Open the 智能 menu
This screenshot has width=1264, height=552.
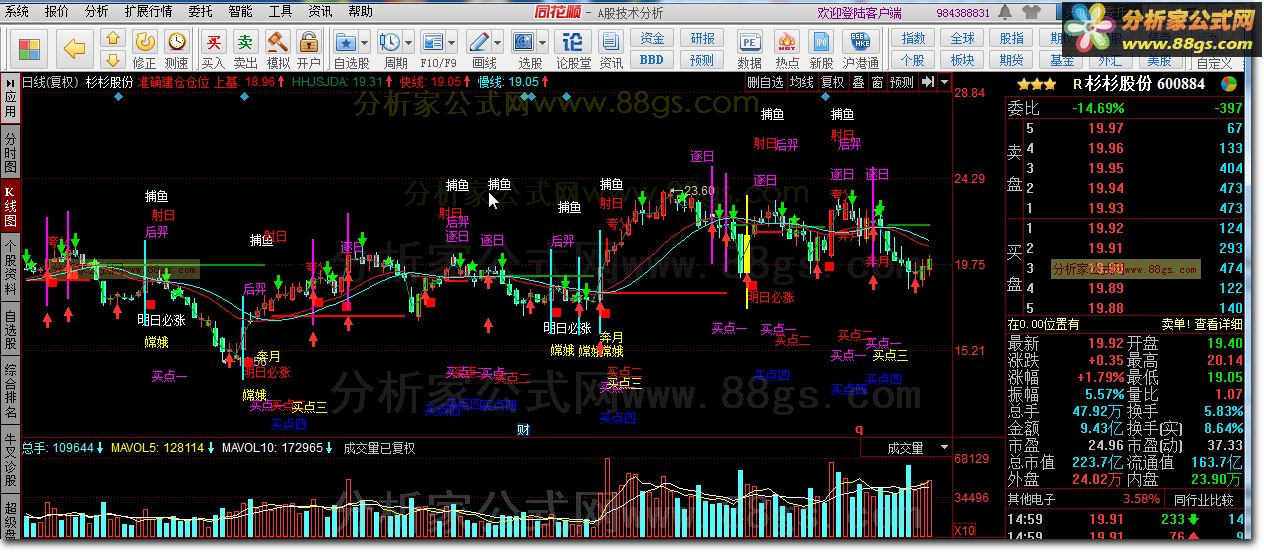(240, 12)
